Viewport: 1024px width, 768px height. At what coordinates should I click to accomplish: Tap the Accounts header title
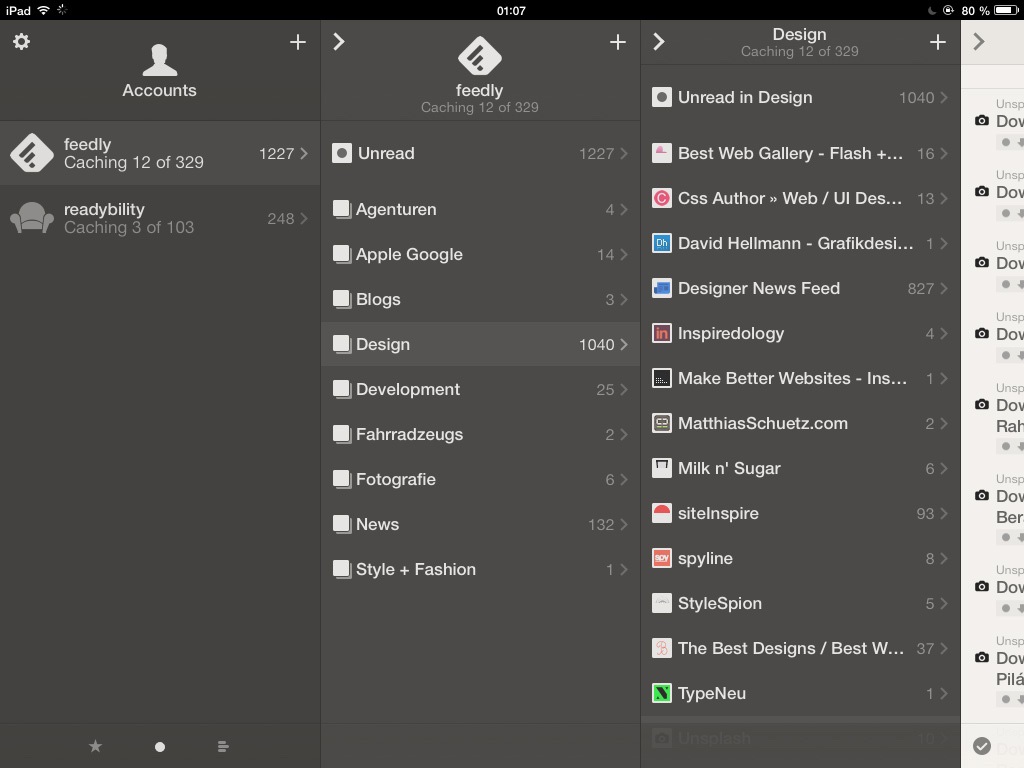[x=159, y=90]
